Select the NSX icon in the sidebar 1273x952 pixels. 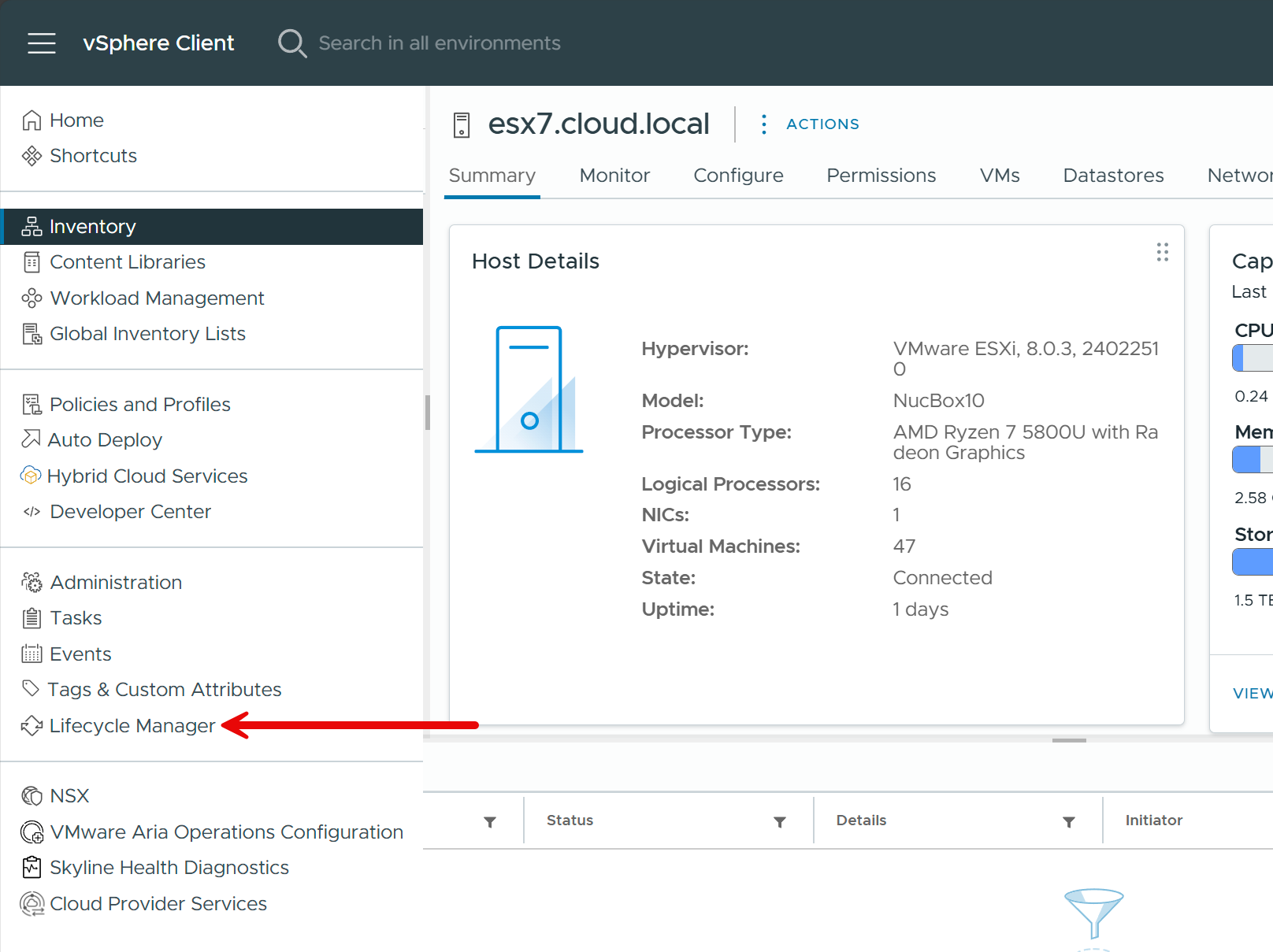pos(31,795)
